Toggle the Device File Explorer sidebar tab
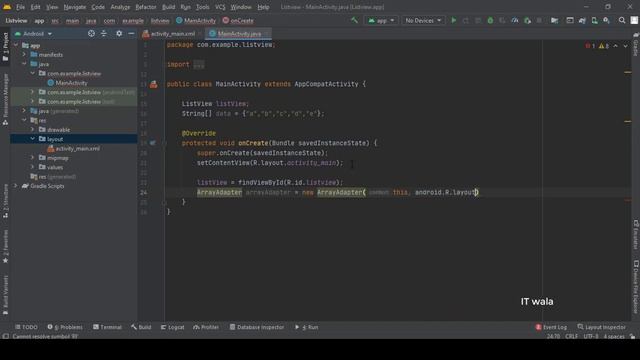 (636, 287)
